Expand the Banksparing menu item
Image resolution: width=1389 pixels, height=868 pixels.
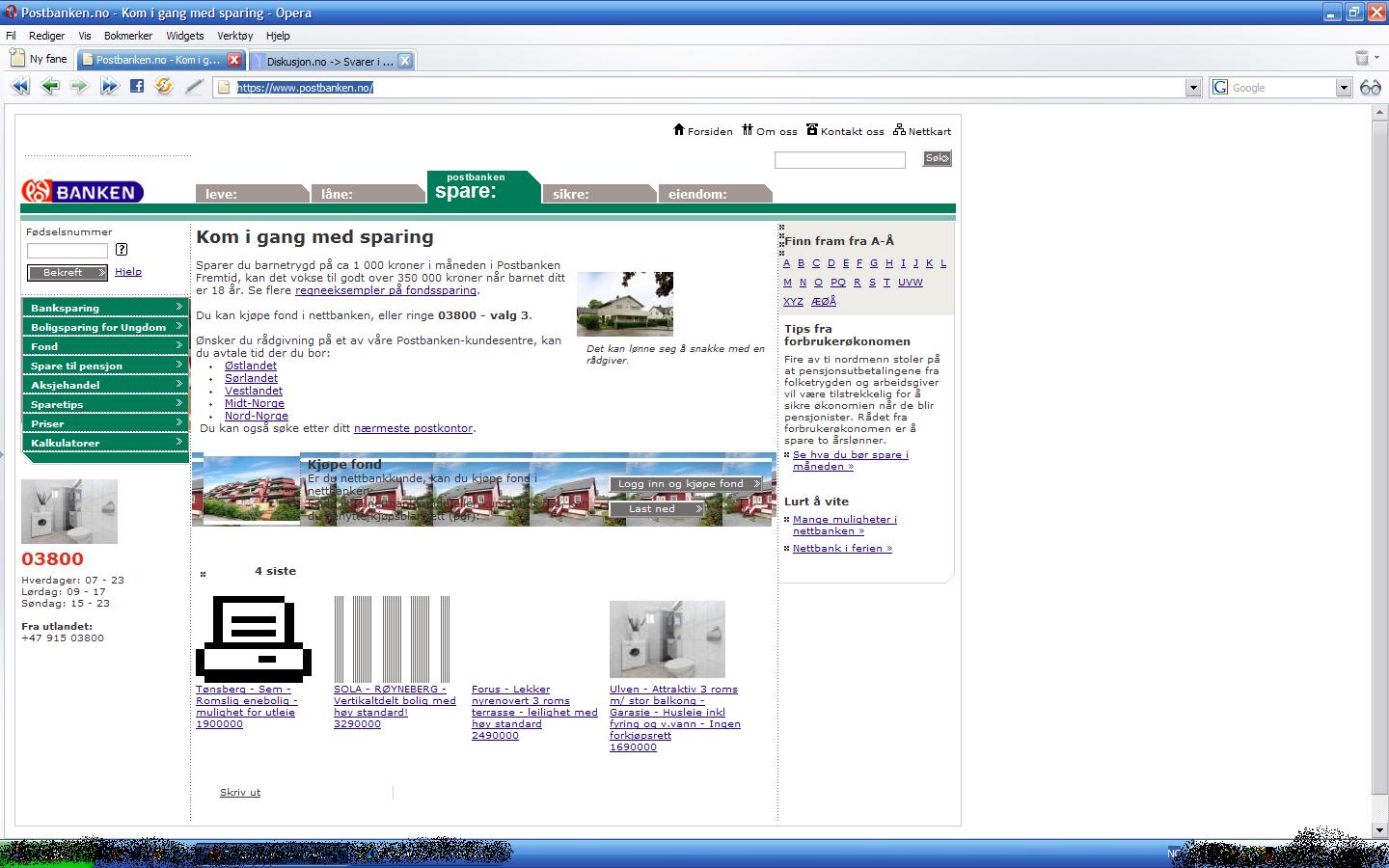[x=105, y=308]
